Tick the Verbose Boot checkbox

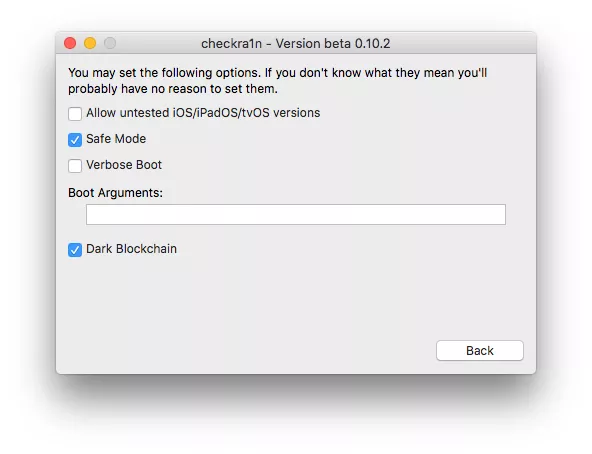75,166
